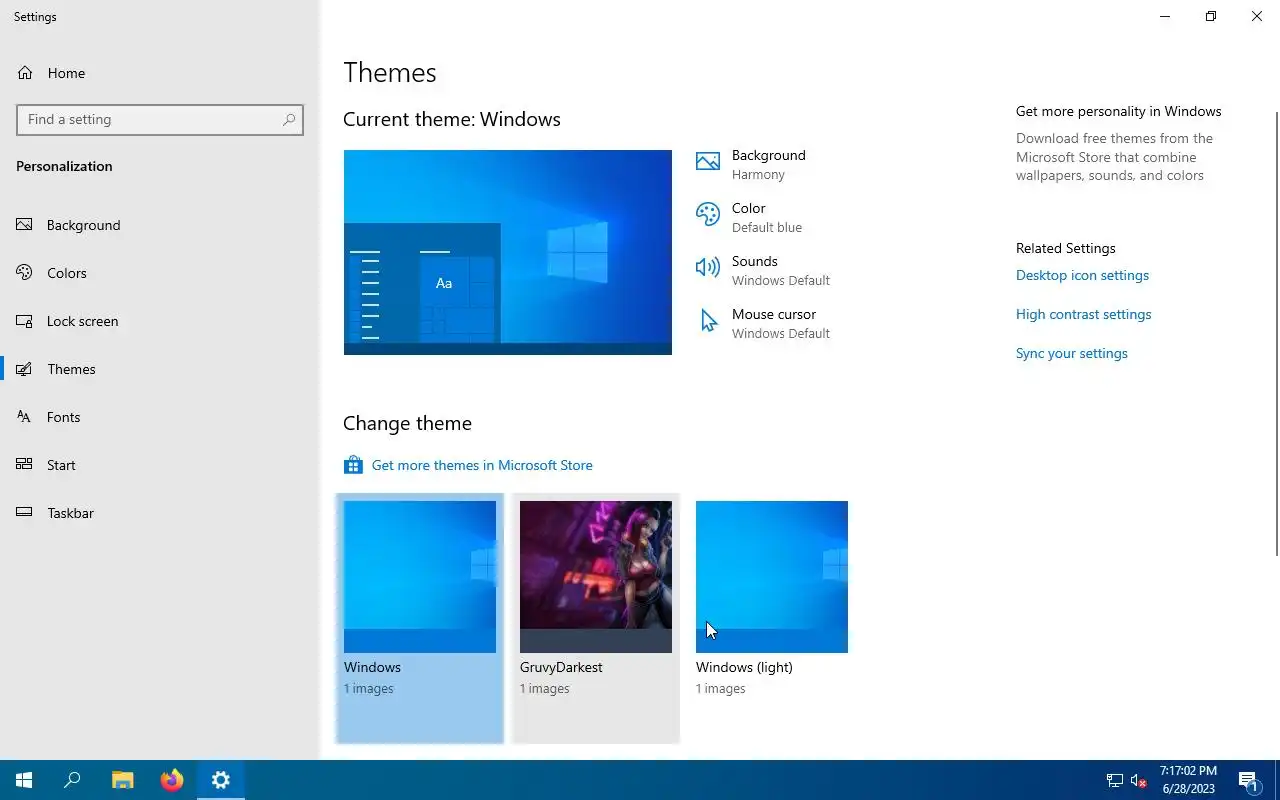Click the Color palette icon

click(x=708, y=215)
